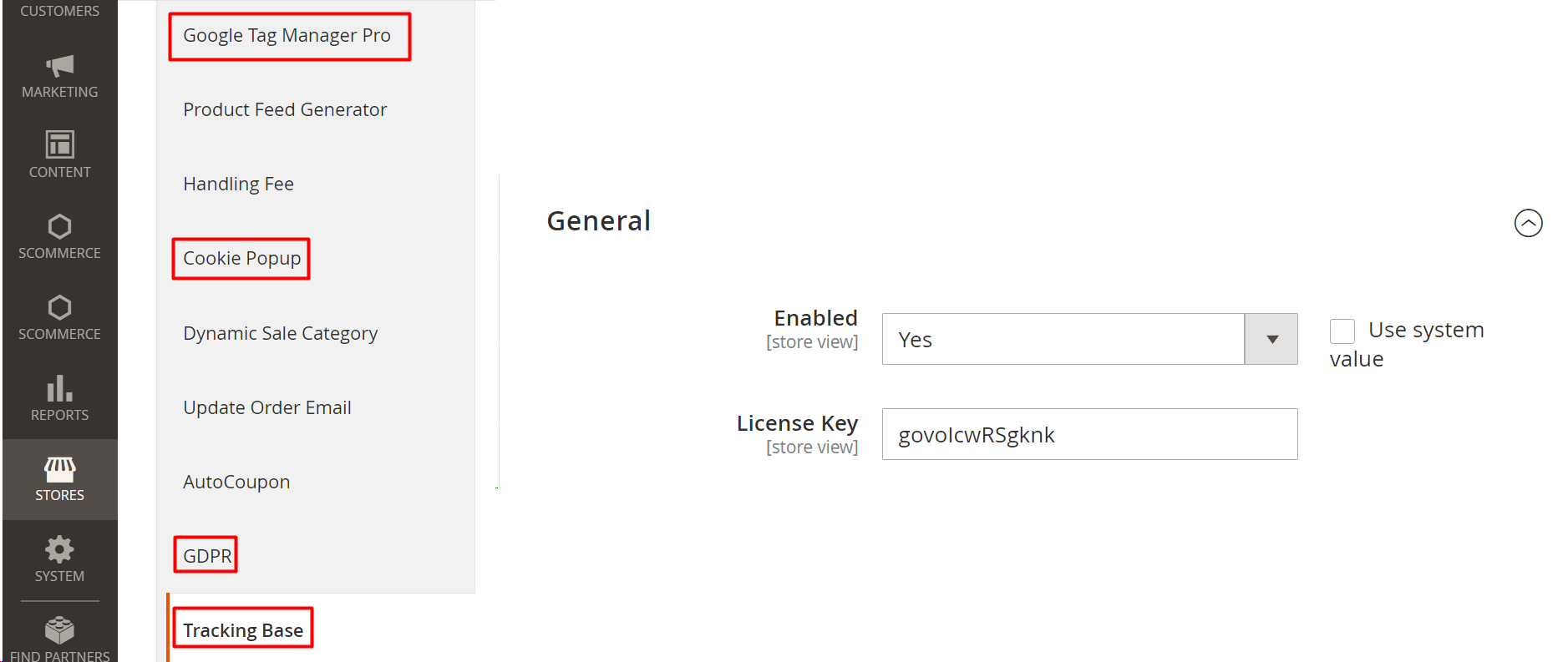
Task: Go to GDPR configuration tab
Action: click(x=206, y=556)
